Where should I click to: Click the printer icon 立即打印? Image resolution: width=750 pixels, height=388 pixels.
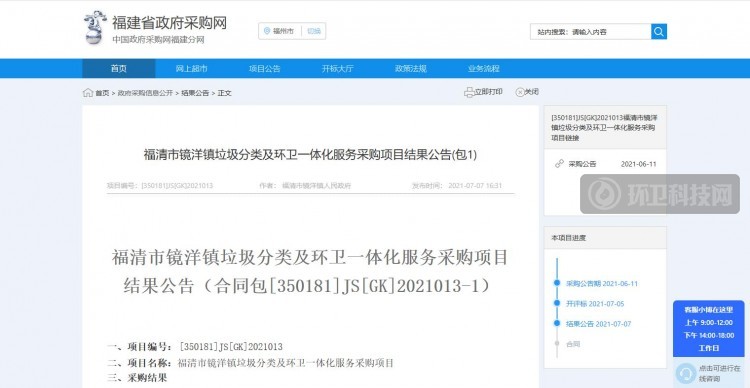(x=469, y=92)
